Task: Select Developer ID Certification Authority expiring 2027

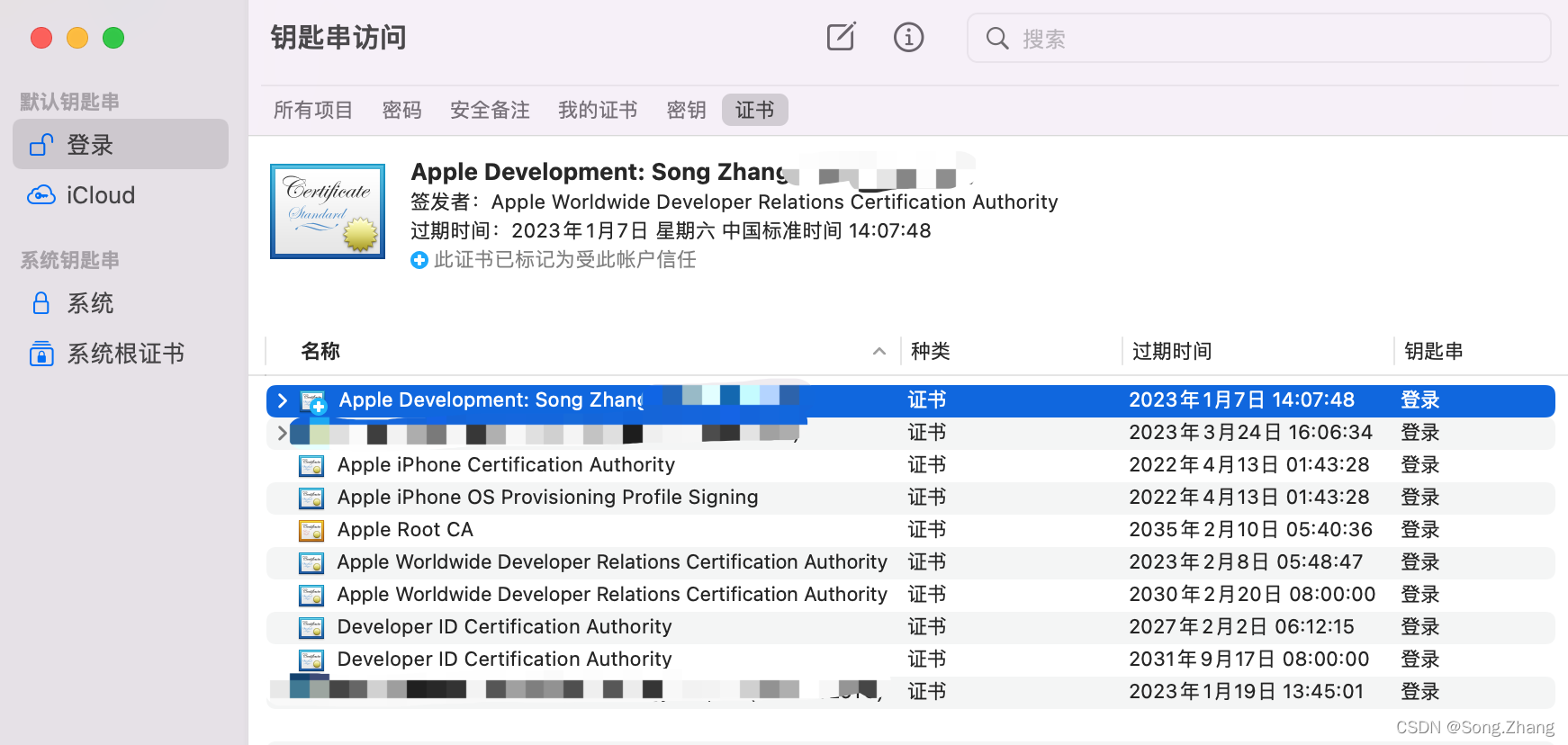Action: click(911, 627)
